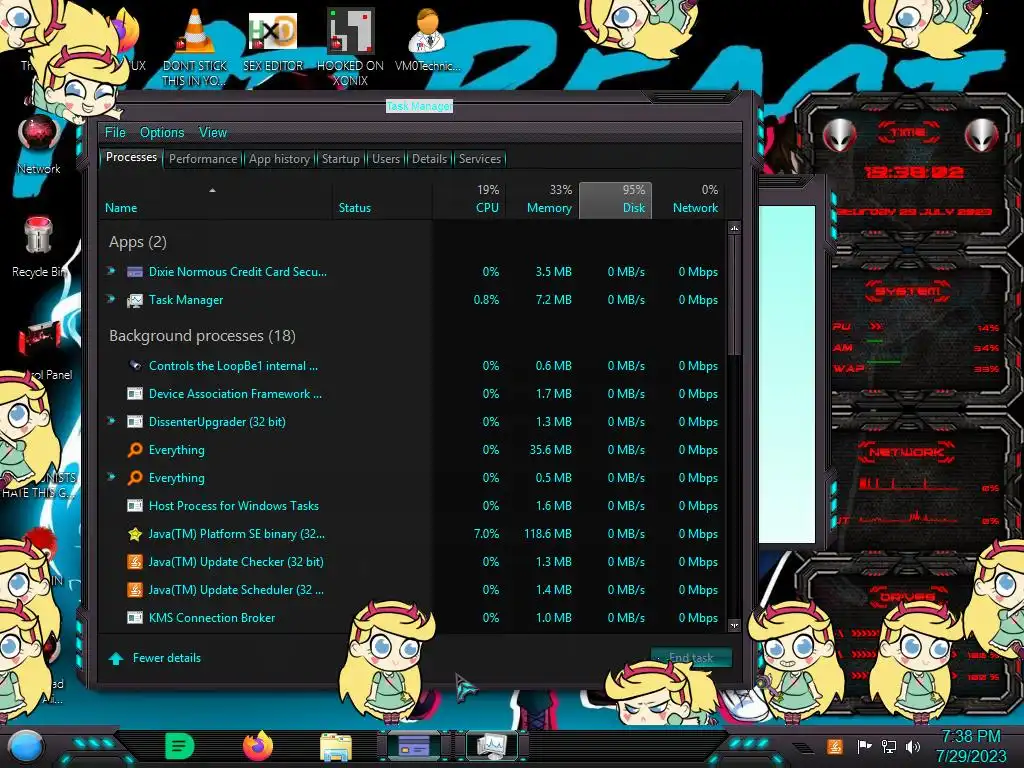This screenshot has height=768, width=1024.
Task: Switch to Task Manager taskbar button
Action: point(492,745)
